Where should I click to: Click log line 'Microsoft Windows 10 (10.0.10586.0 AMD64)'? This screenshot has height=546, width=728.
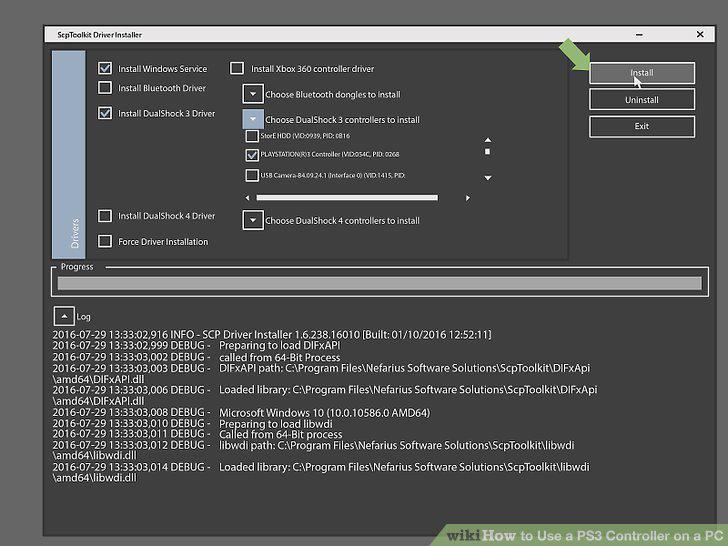tap(325, 412)
